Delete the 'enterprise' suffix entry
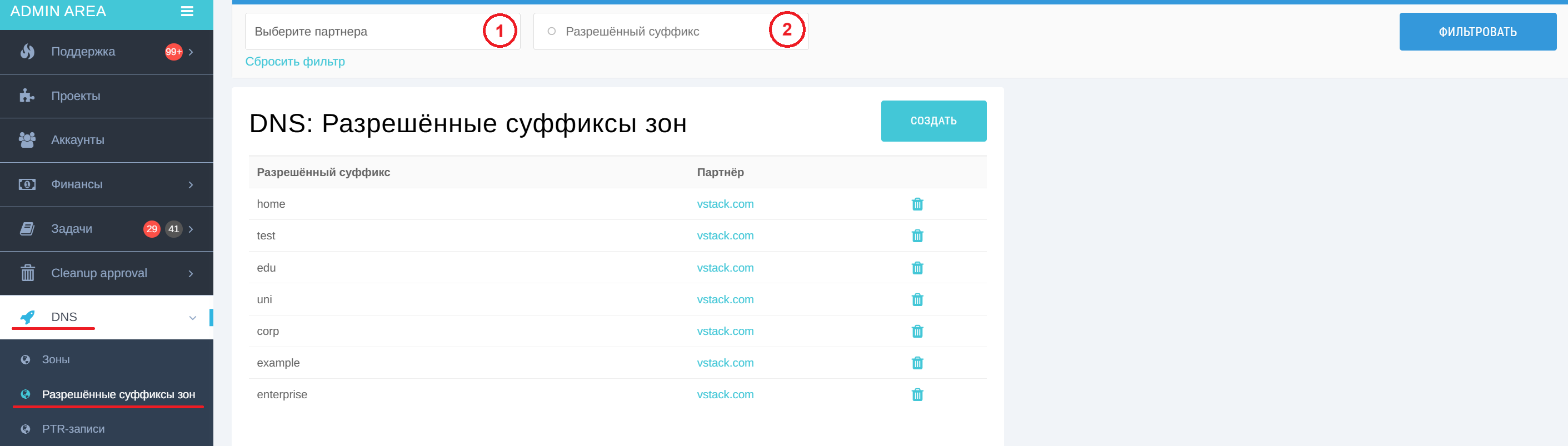The width and height of the screenshot is (1568, 446). pyautogui.click(x=917, y=395)
